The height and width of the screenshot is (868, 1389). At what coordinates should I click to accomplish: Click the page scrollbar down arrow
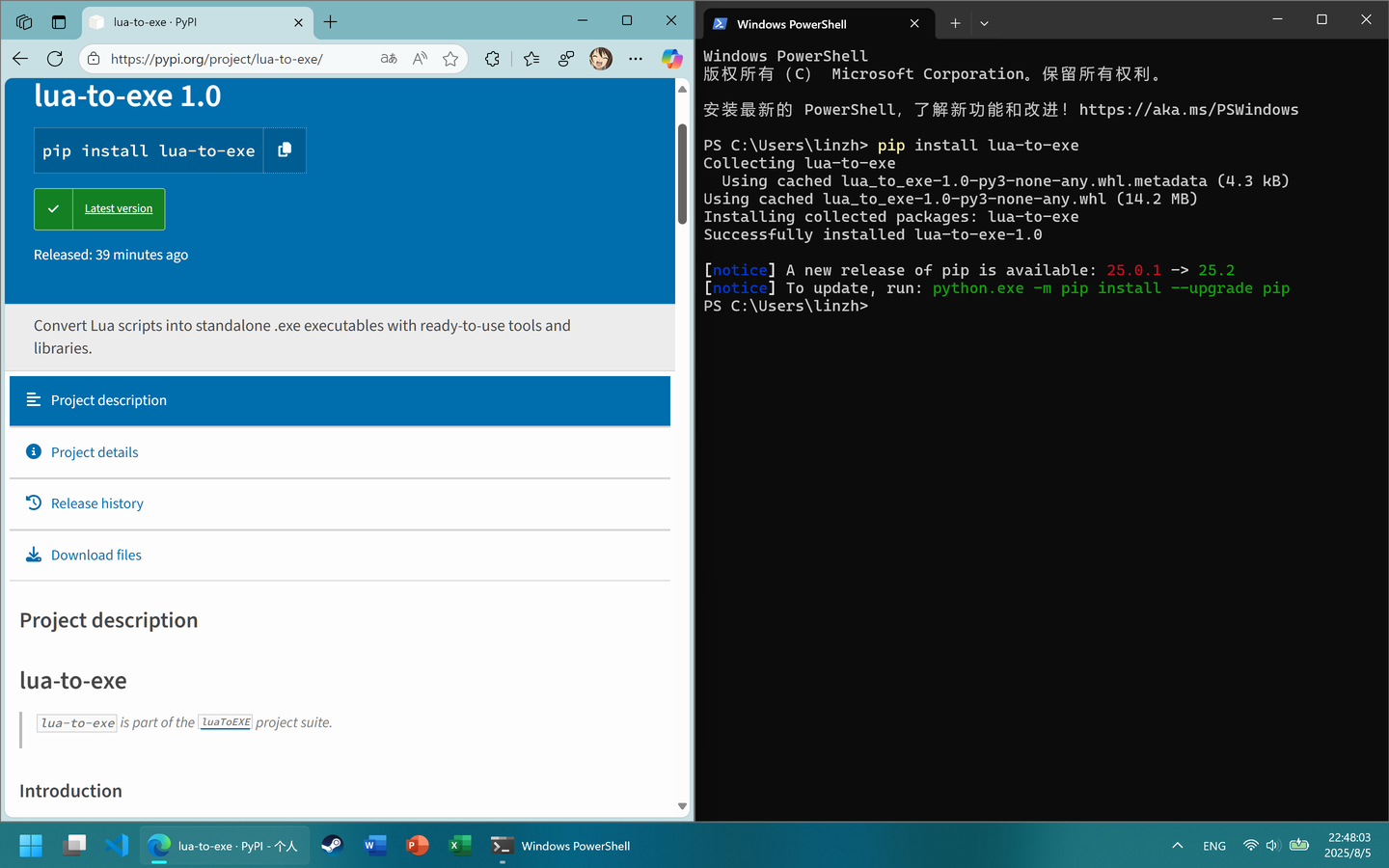682,806
